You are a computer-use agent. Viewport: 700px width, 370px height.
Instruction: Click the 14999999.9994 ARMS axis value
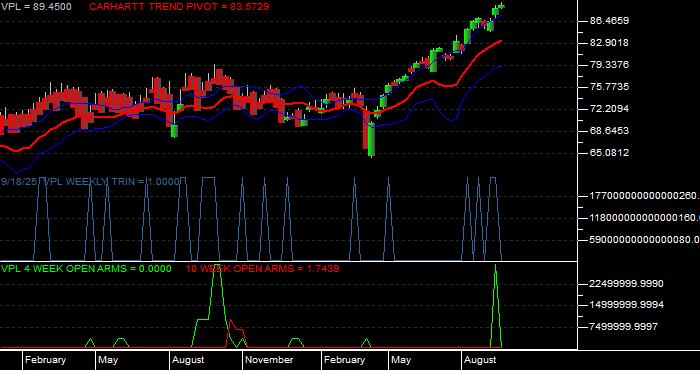point(627,305)
